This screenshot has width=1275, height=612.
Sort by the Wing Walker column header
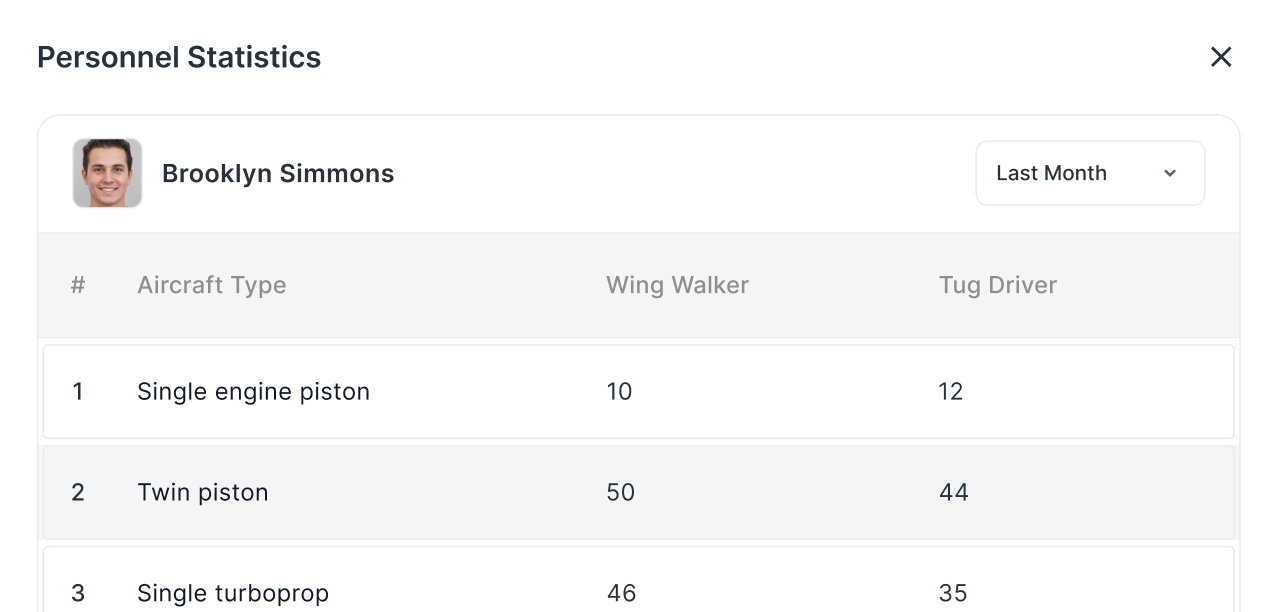pyautogui.click(x=677, y=285)
